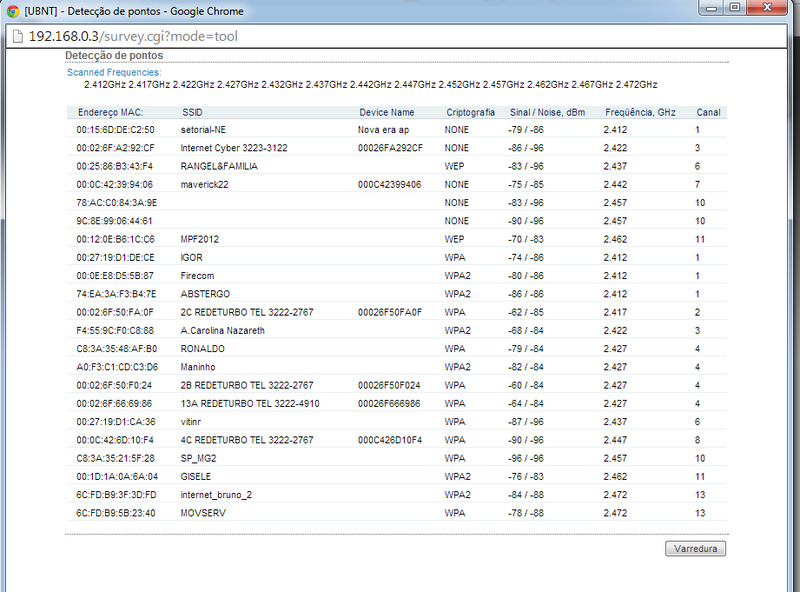
Task: Click signal value -96 / -96
Action: pos(526,458)
